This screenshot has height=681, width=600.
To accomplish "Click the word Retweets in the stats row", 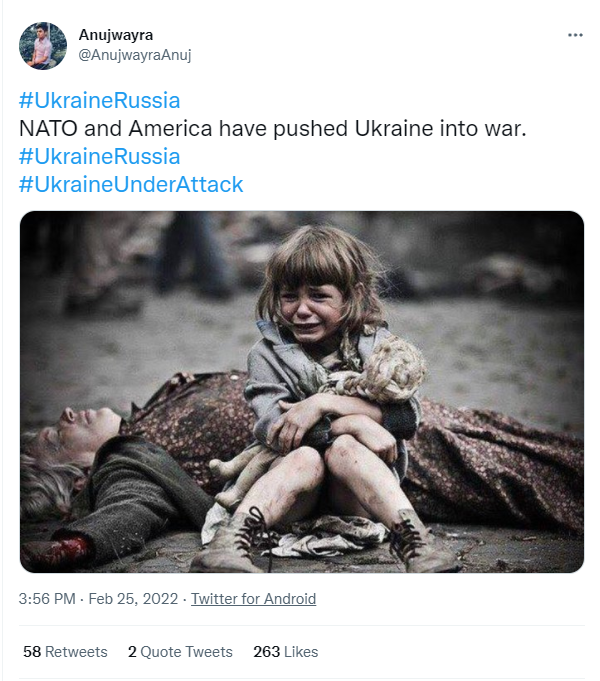I will pos(76,652).
